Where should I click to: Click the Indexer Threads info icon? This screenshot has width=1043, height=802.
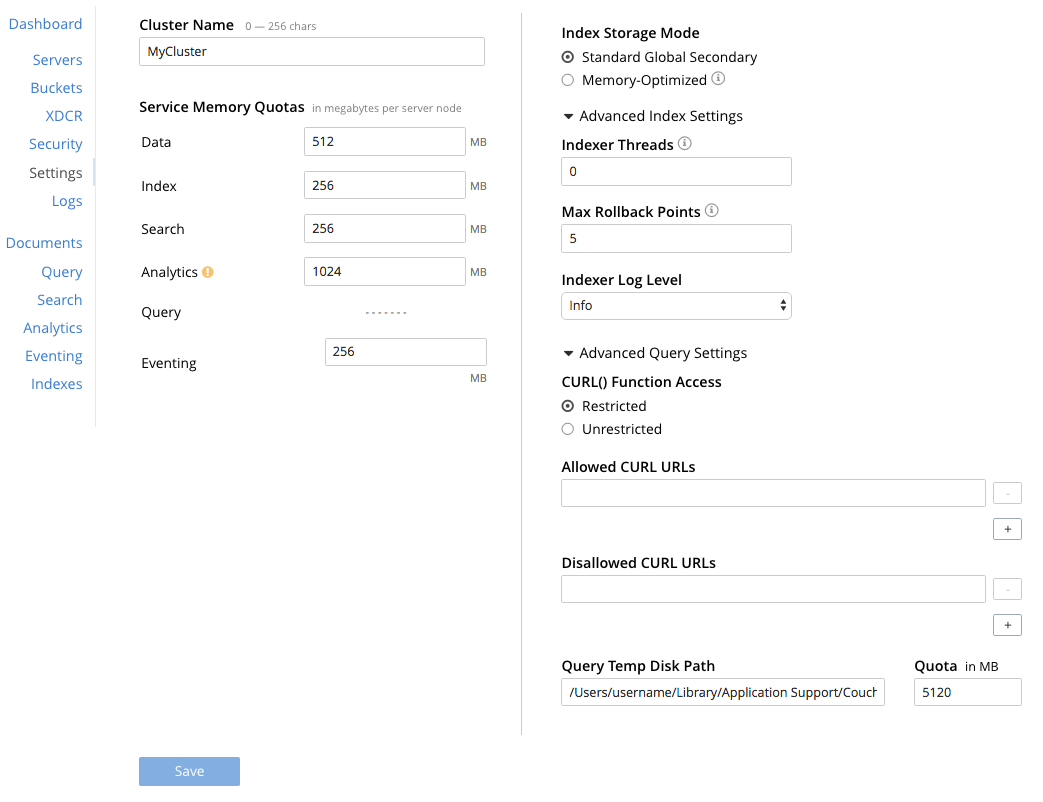(684, 144)
